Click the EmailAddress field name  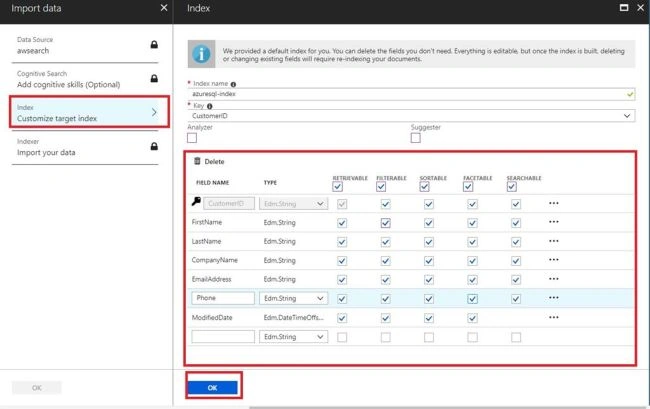pyautogui.click(x=211, y=279)
